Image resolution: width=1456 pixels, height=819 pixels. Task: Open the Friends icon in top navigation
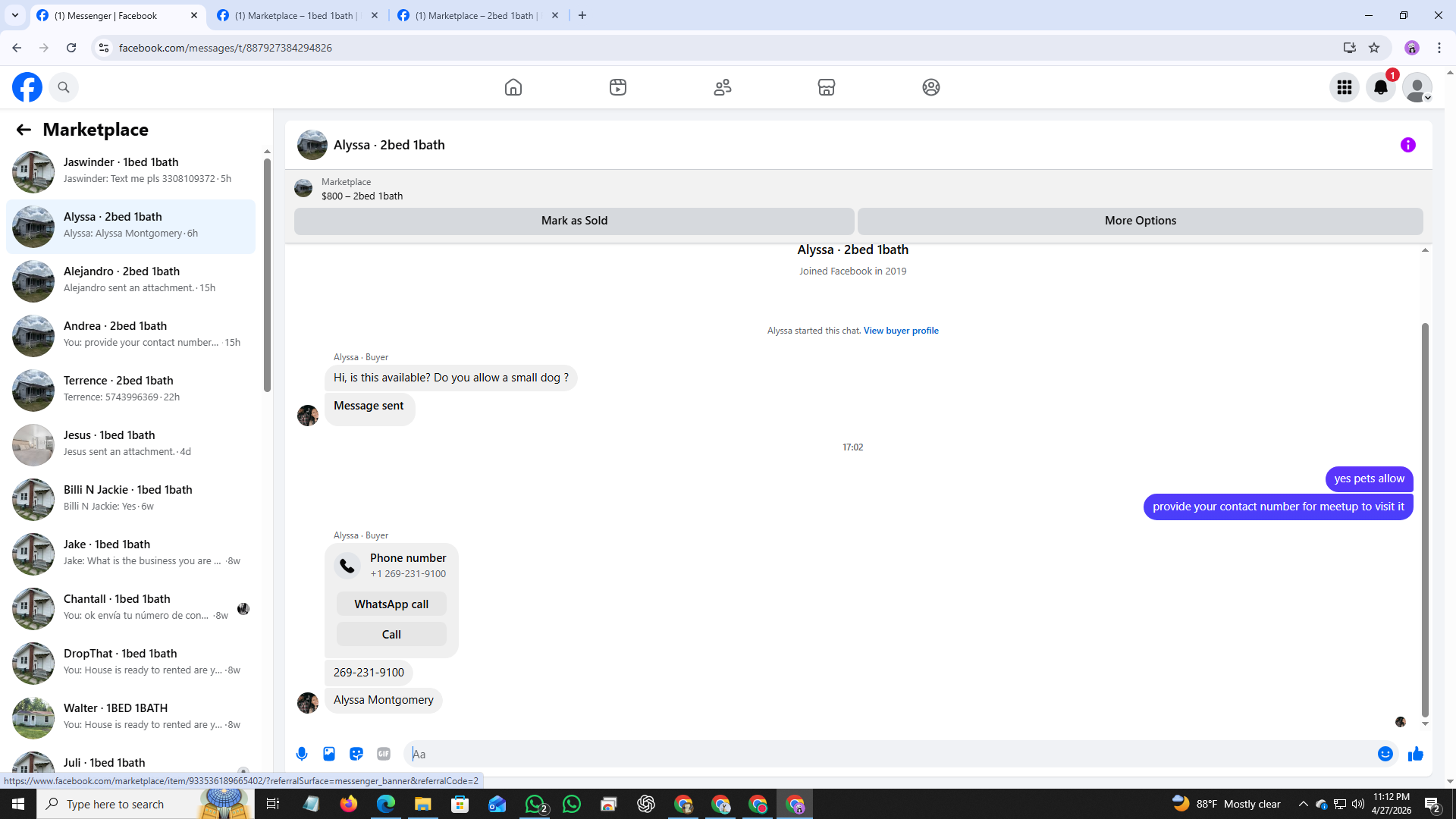[x=723, y=87]
